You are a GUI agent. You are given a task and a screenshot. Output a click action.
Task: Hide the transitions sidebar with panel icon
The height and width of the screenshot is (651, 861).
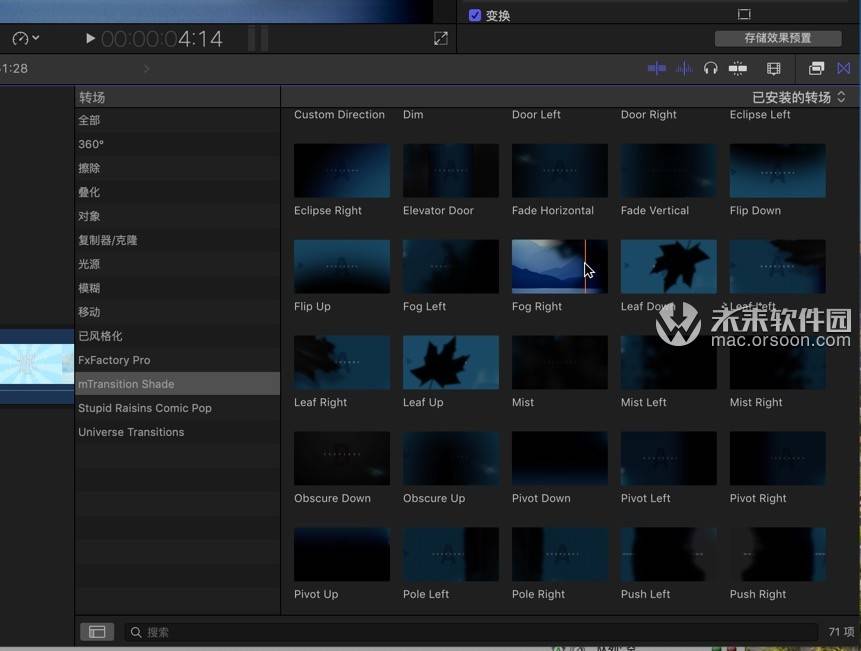pyautogui.click(x=97, y=632)
